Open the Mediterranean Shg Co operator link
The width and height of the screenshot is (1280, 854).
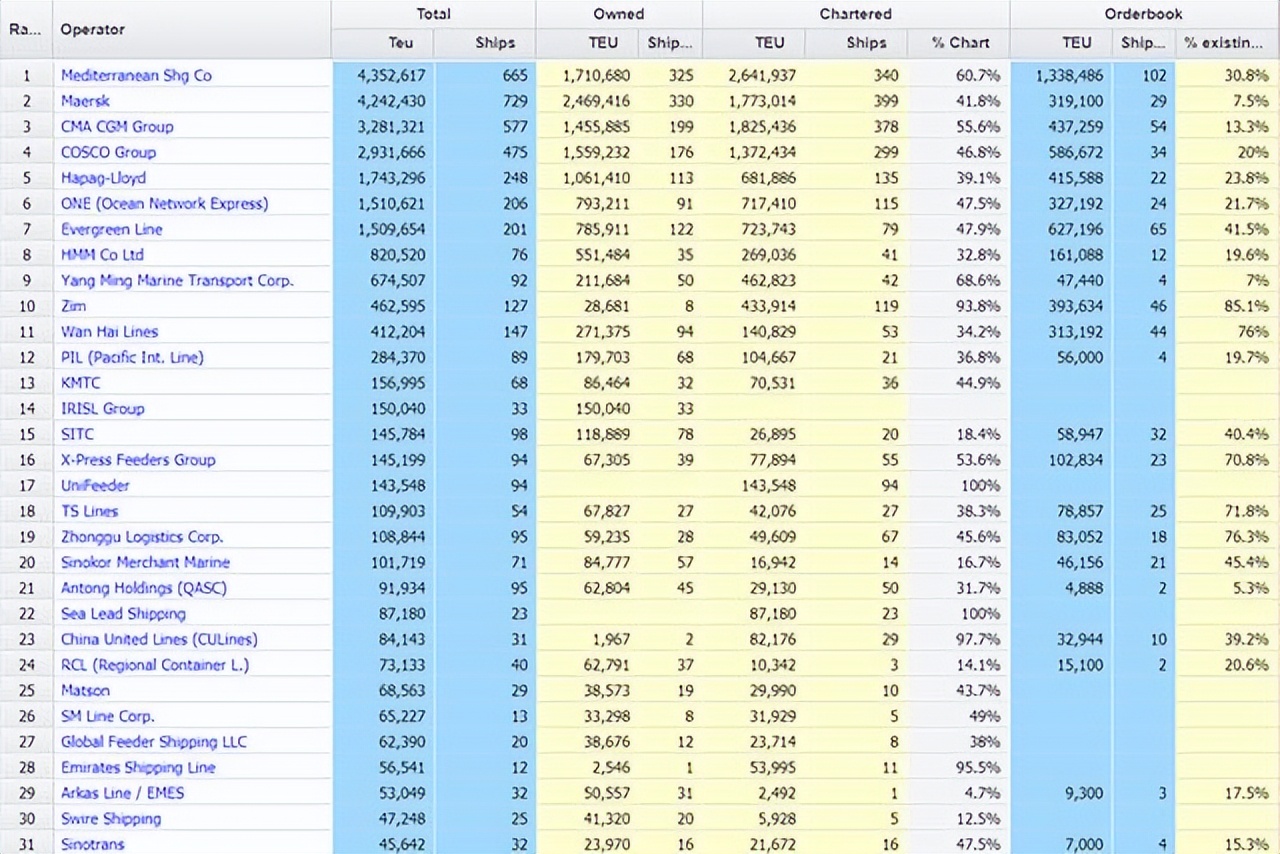click(136, 75)
